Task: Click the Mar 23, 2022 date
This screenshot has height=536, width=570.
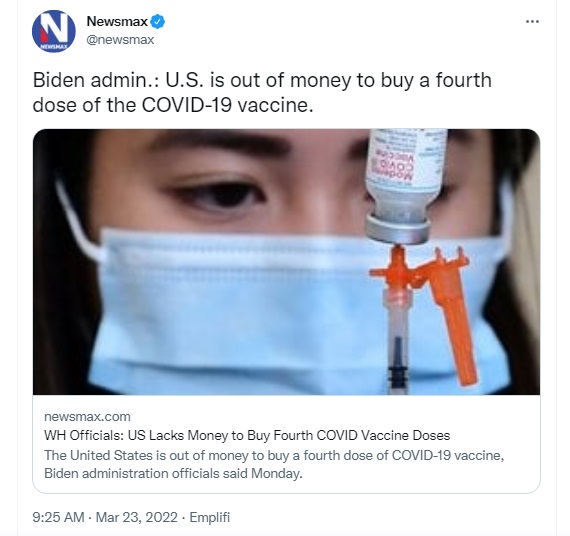Action: (137, 517)
